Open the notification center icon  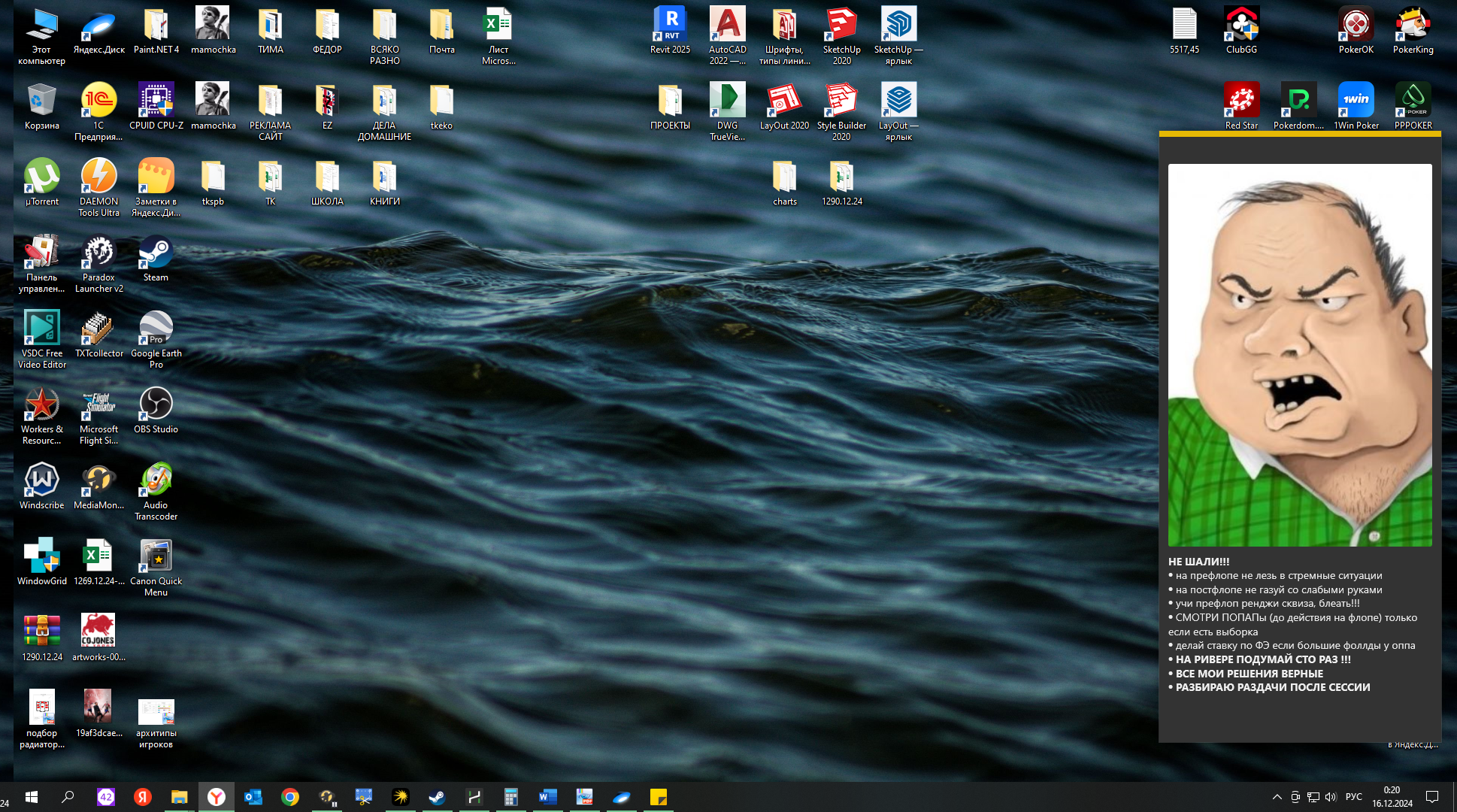(x=1432, y=797)
